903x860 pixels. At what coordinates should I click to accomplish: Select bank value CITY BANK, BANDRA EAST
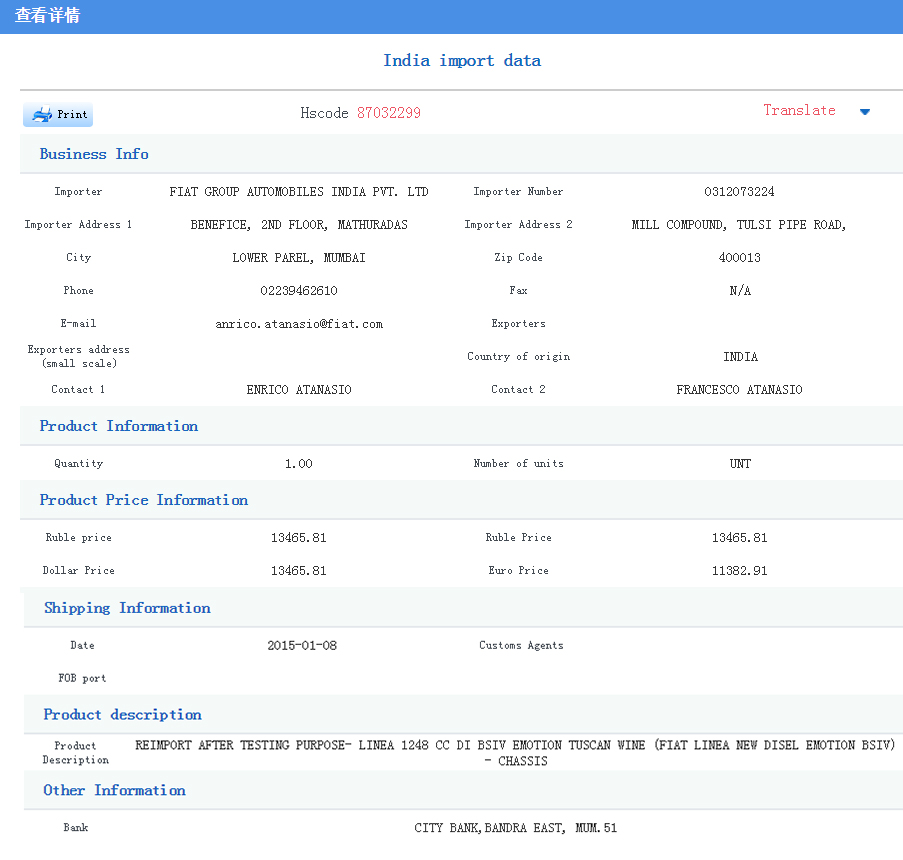(x=515, y=828)
